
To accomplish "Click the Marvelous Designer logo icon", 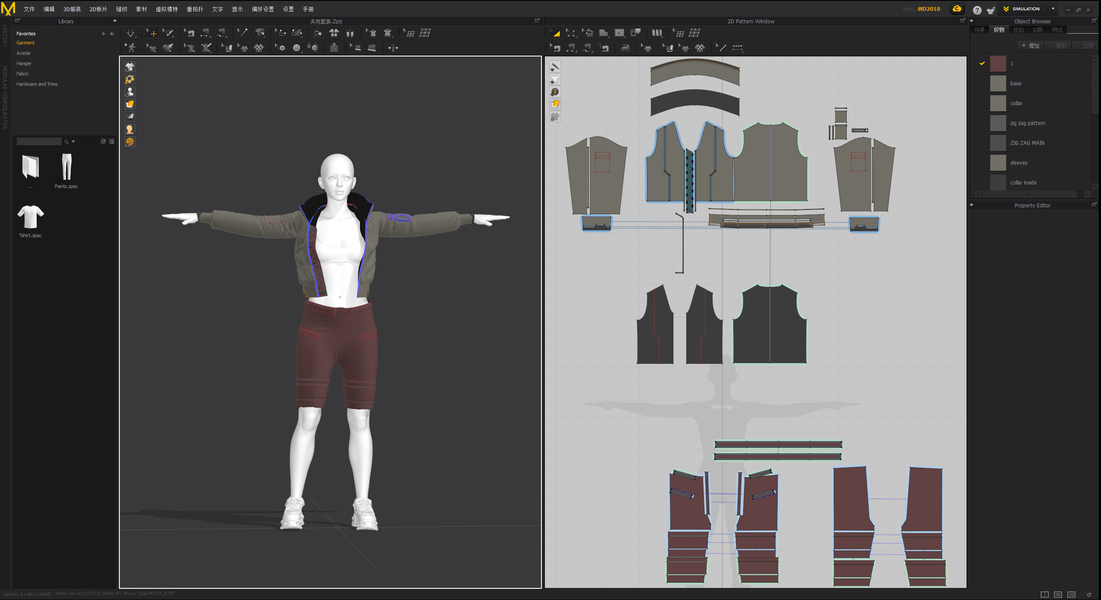I will [x=8, y=8].
